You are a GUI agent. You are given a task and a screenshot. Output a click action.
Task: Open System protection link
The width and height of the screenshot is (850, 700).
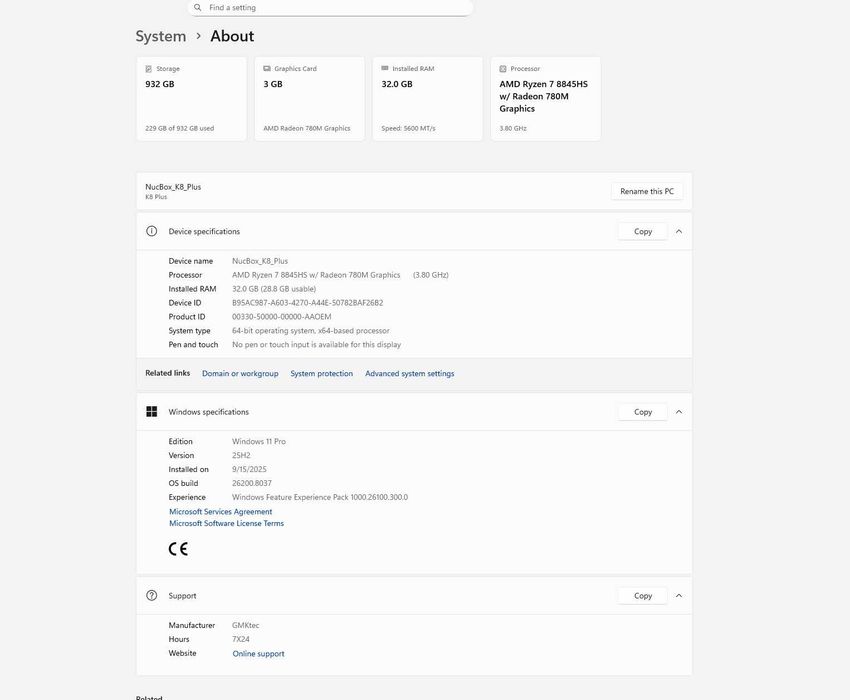click(321, 374)
